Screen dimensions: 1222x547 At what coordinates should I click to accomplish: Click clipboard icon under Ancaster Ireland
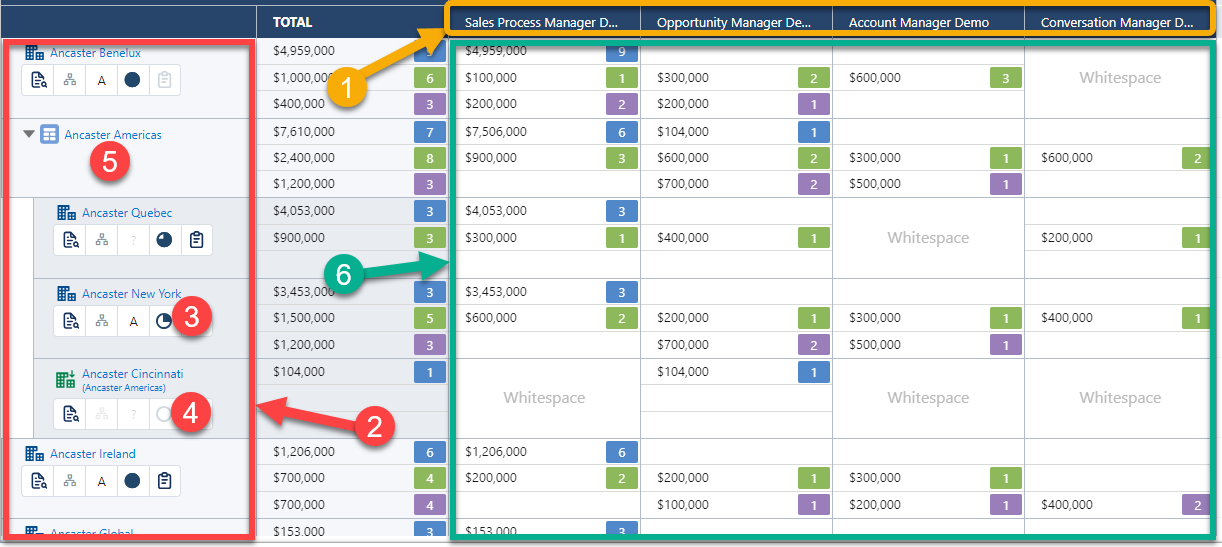click(165, 481)
